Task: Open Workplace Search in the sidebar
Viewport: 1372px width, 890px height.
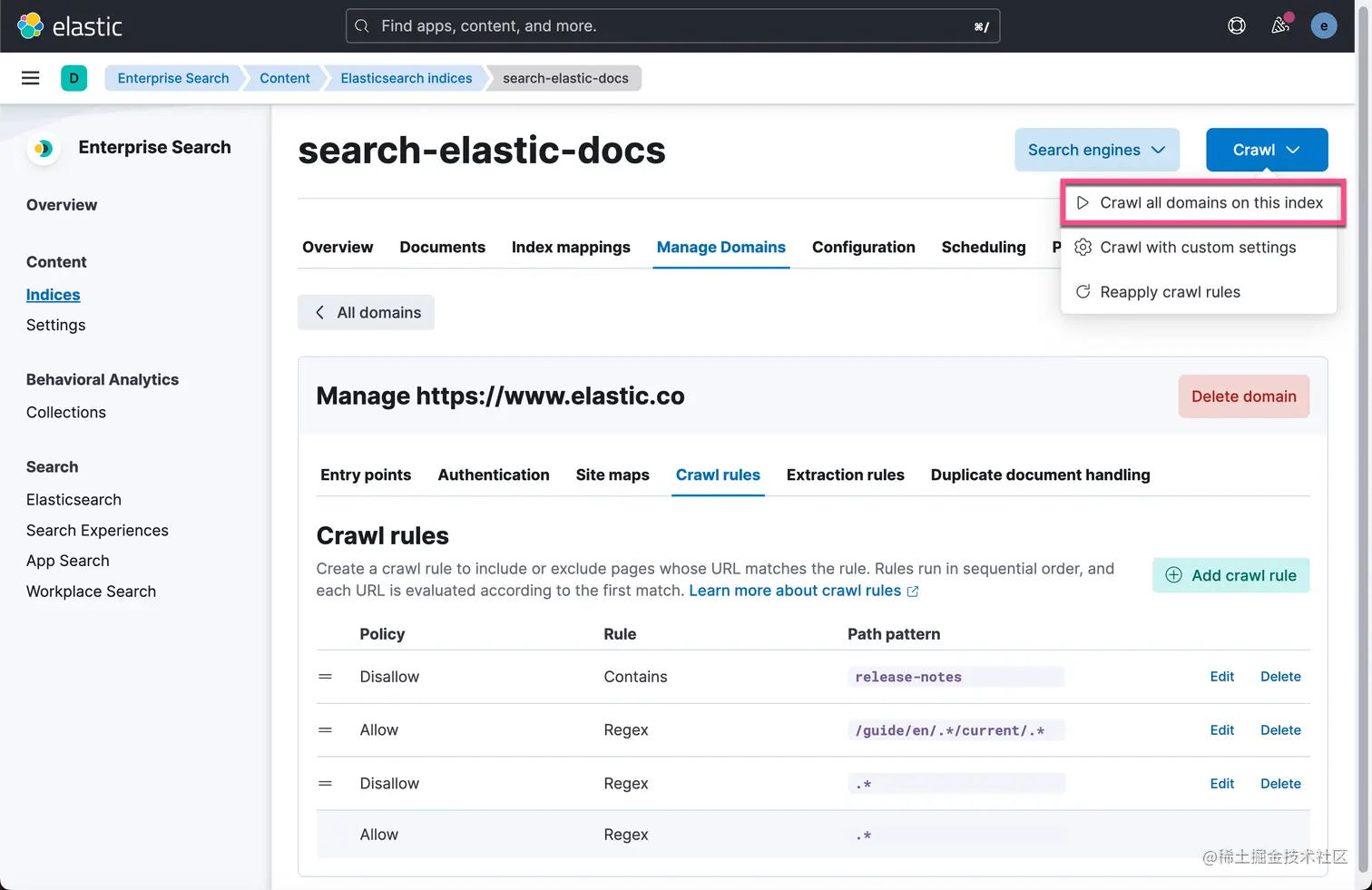Action: coord(91,592)
